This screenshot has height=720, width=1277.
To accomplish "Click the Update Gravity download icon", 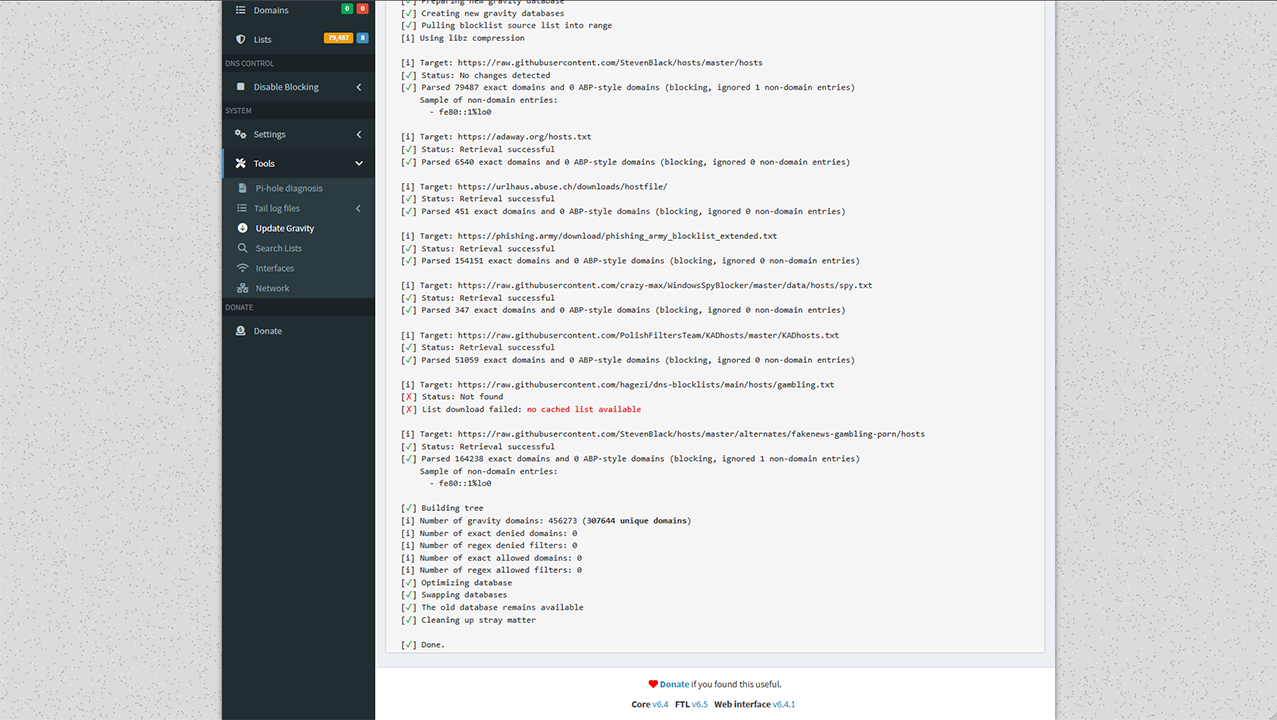I will [243, 228].
